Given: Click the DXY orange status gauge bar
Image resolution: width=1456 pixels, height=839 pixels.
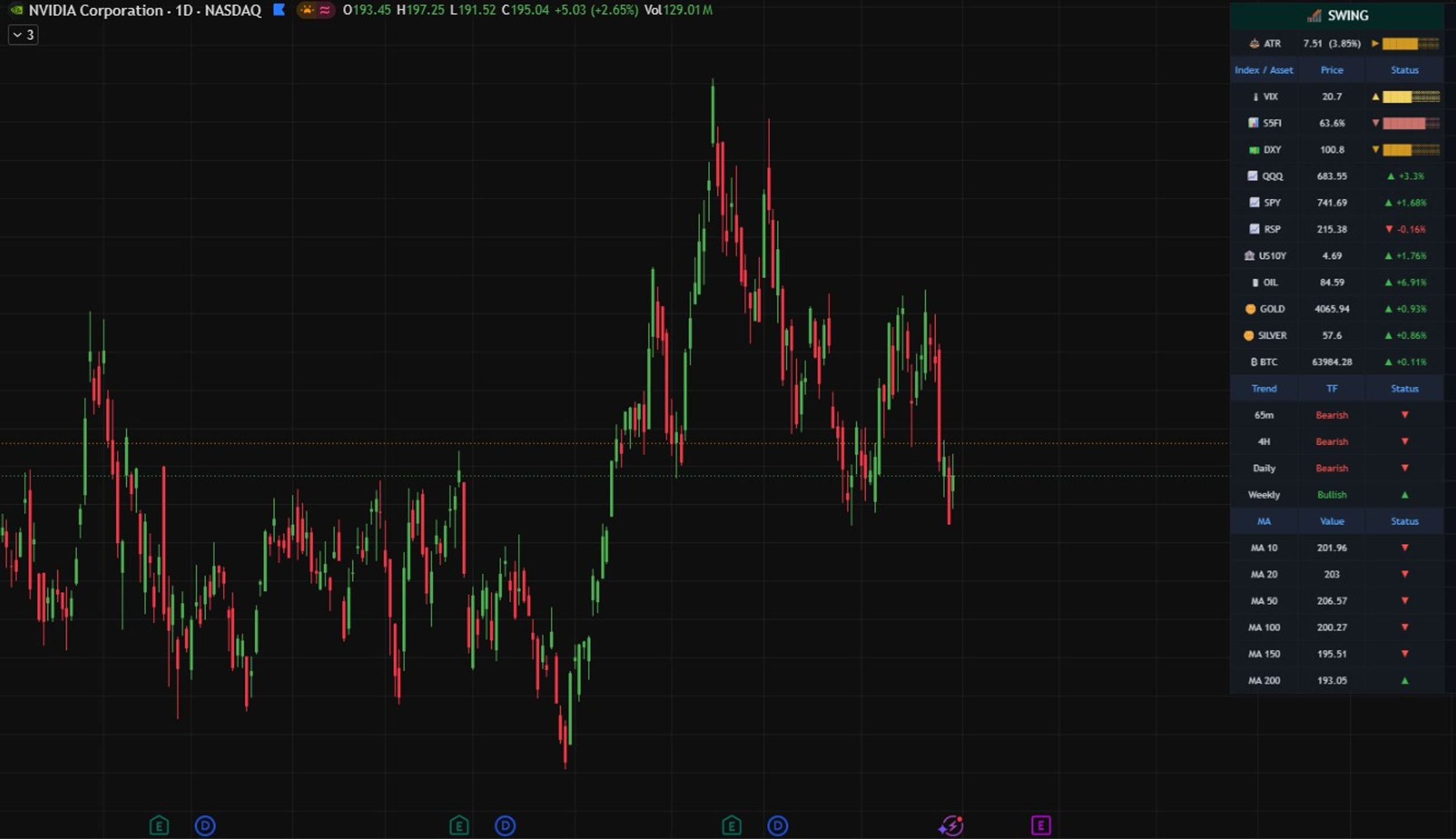Looking at the screenshot, I should [1411, 150].
